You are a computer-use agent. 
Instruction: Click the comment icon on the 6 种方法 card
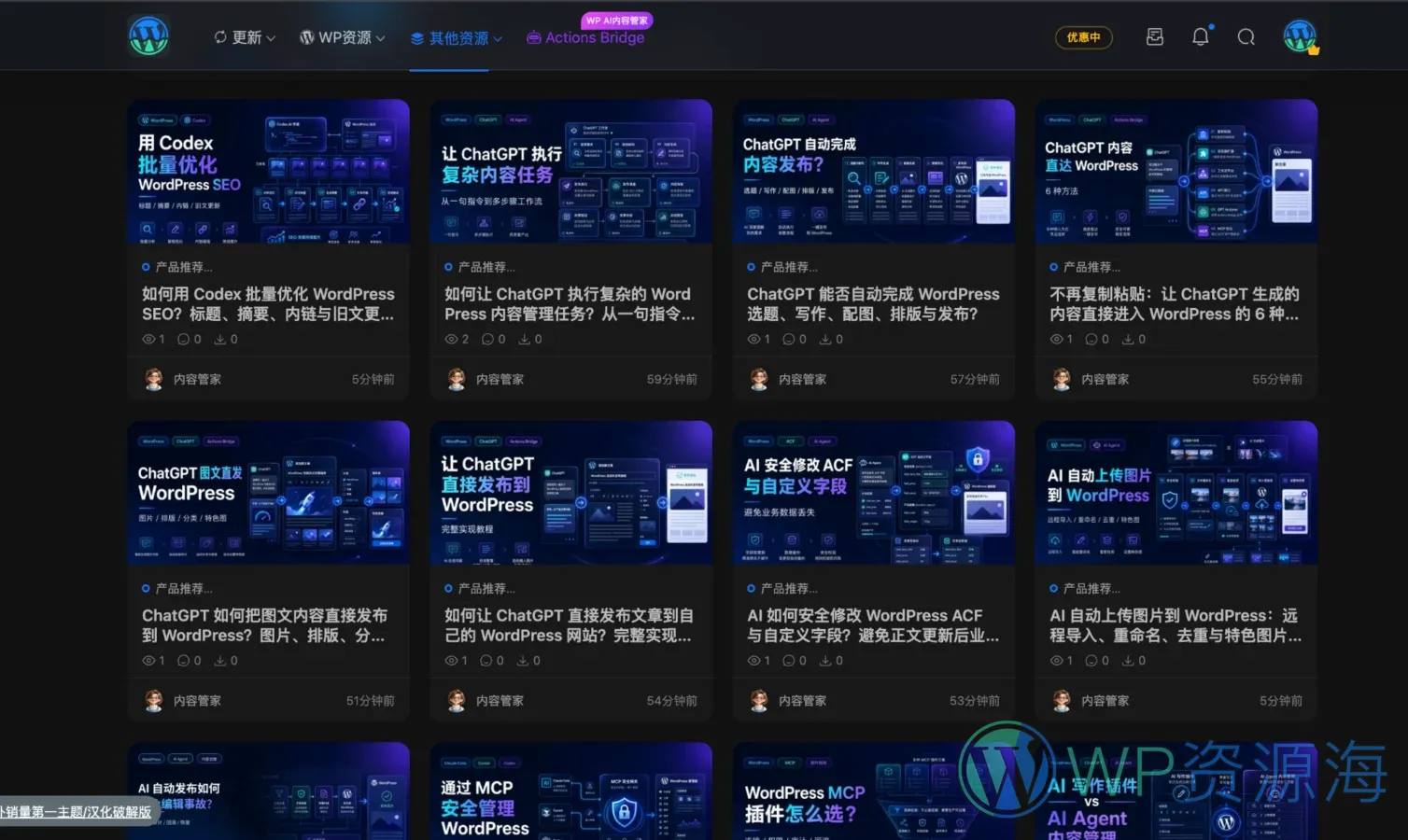coord(1091,340)
